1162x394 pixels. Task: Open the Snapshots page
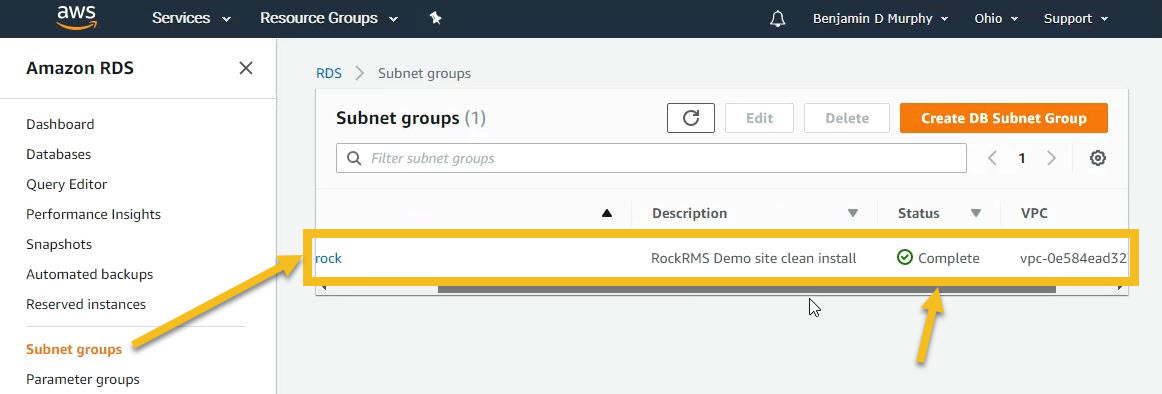[59, 244]
